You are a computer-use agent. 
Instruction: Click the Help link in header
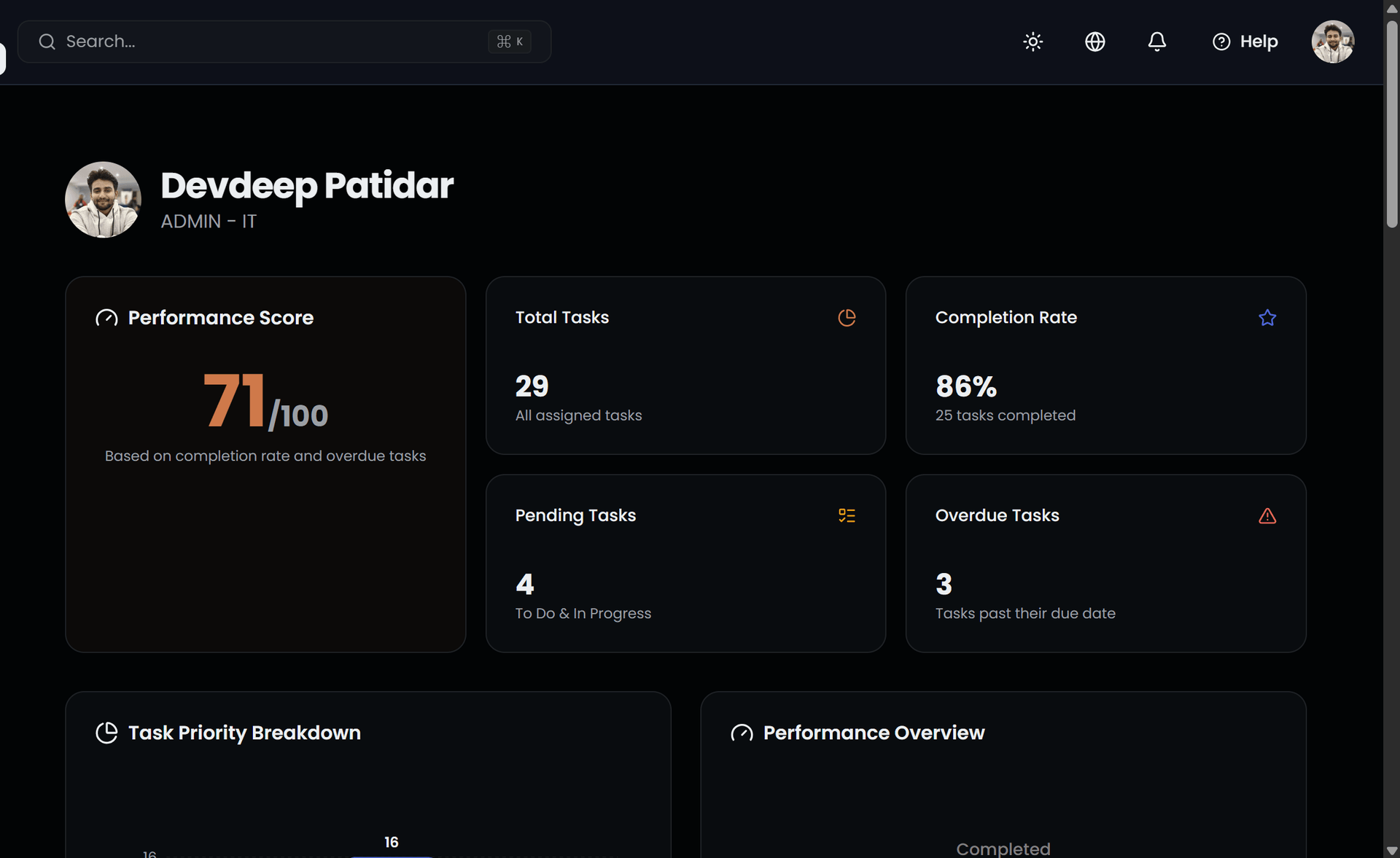(1245, 42)
